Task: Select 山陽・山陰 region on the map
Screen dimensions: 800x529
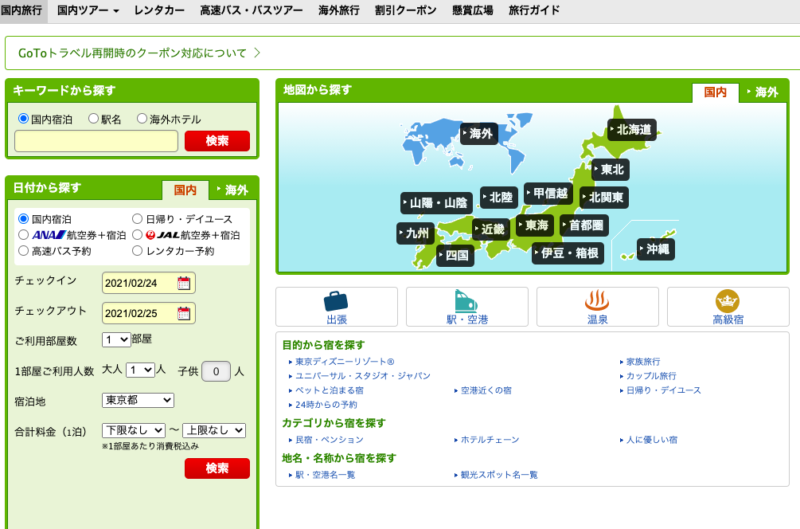Action: coord(436,203)
